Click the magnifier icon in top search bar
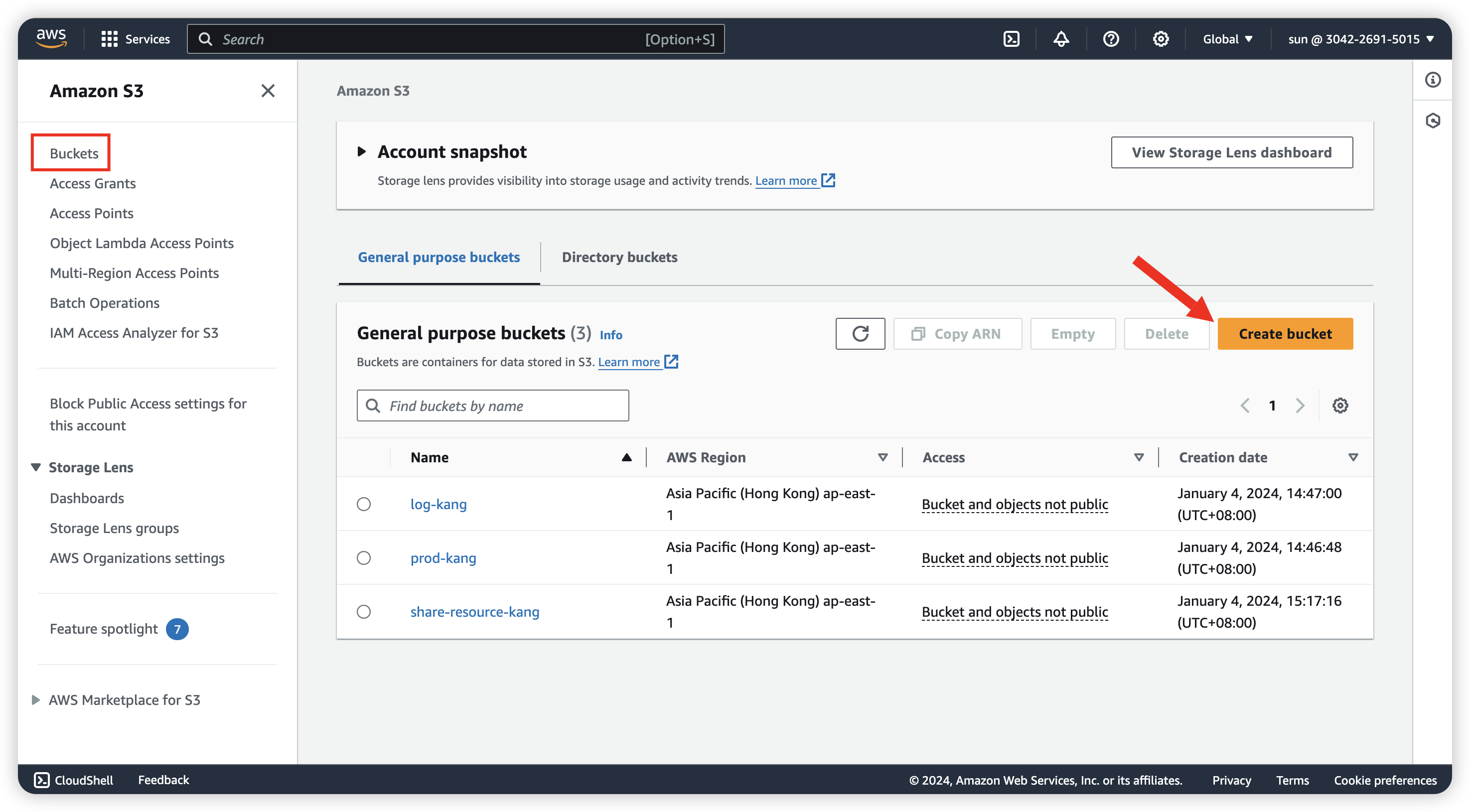Screen dimensions: 1470x812 (x=205, y=39)
